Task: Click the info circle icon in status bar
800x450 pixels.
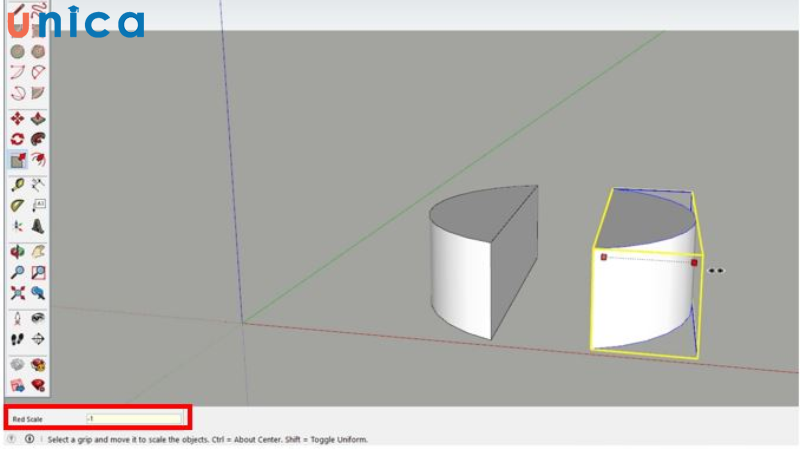Action: (x=28, y=439)
